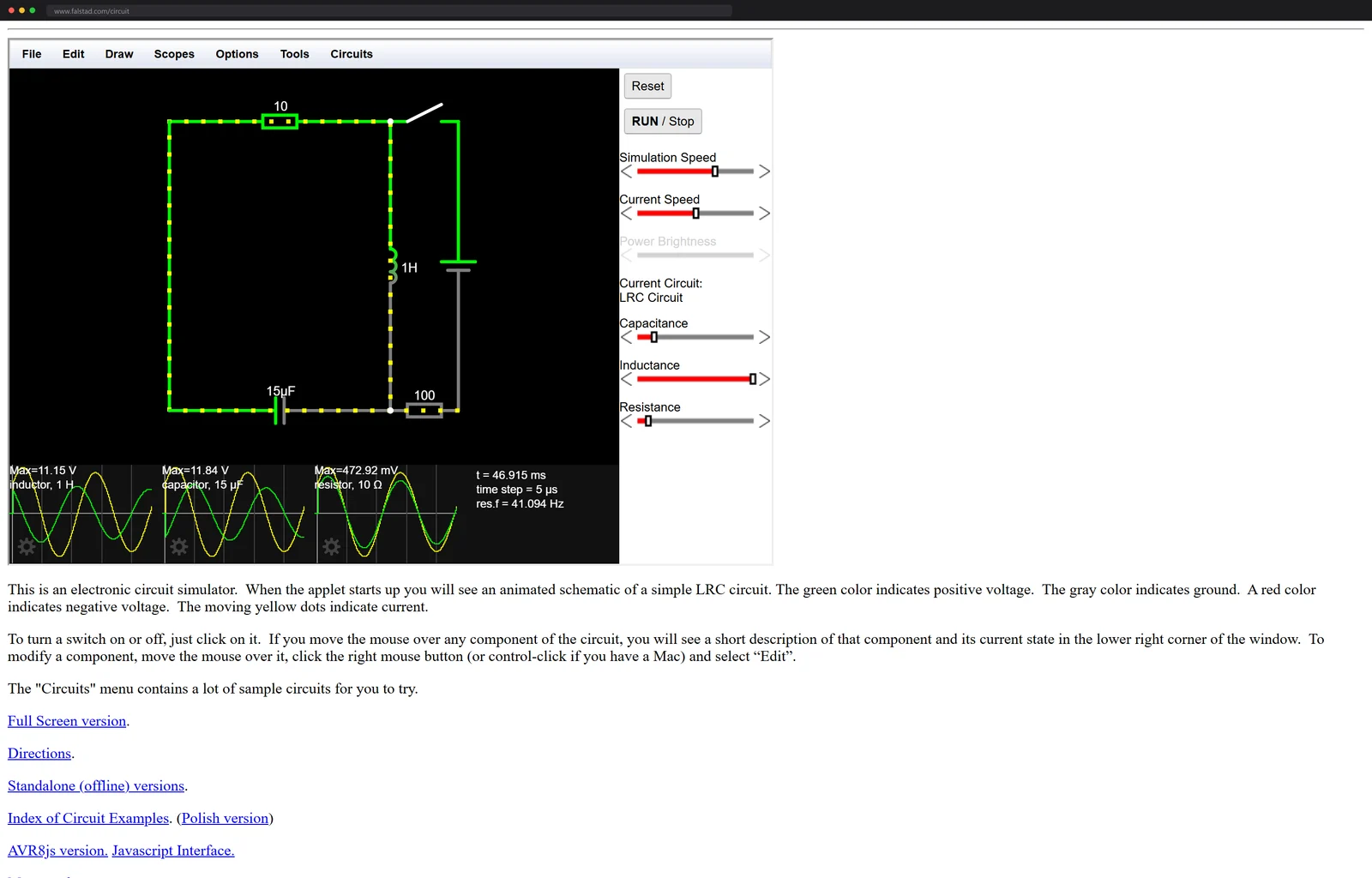This screenshot has height=878, width=1372.
Task: Open the Options menu
Action: pyautogui.click(x=237, y=54)
